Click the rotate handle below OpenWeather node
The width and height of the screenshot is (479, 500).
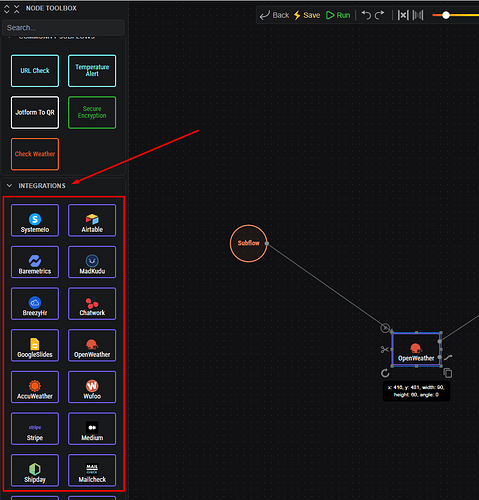pyautogui.click(x=385, y=373)
